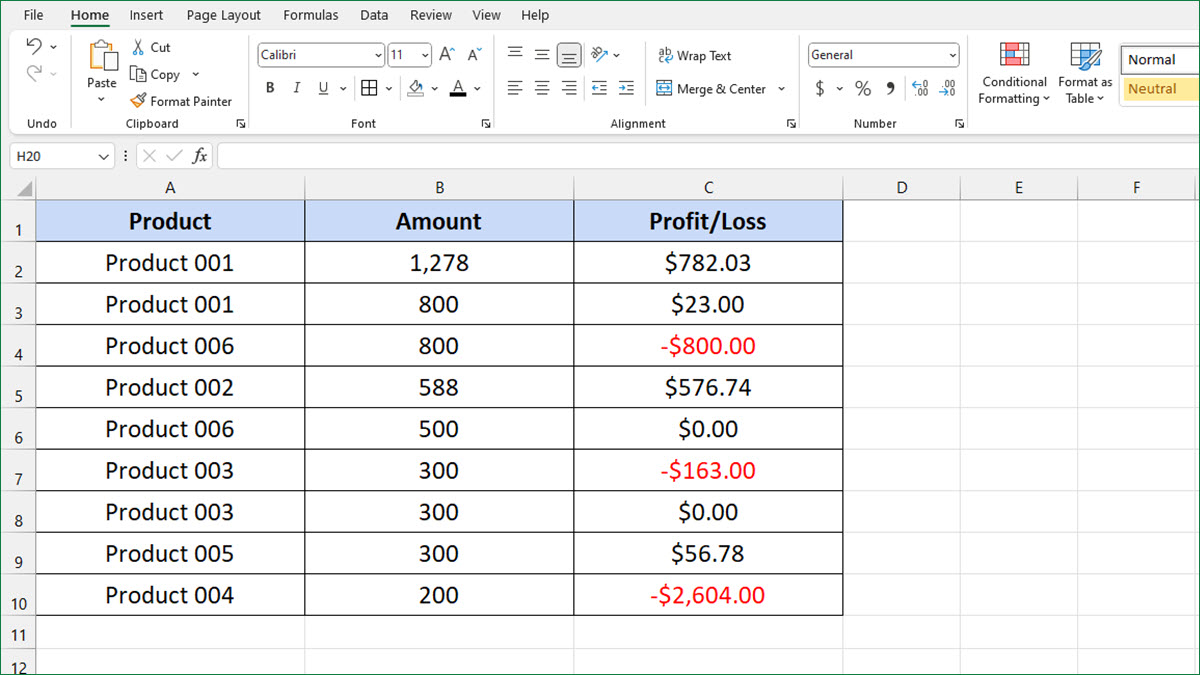Image resolution: width=1200 pixels, height=675 pixels.
Task: Select cell containing -$2,604.00
Action: coord(708,594)
